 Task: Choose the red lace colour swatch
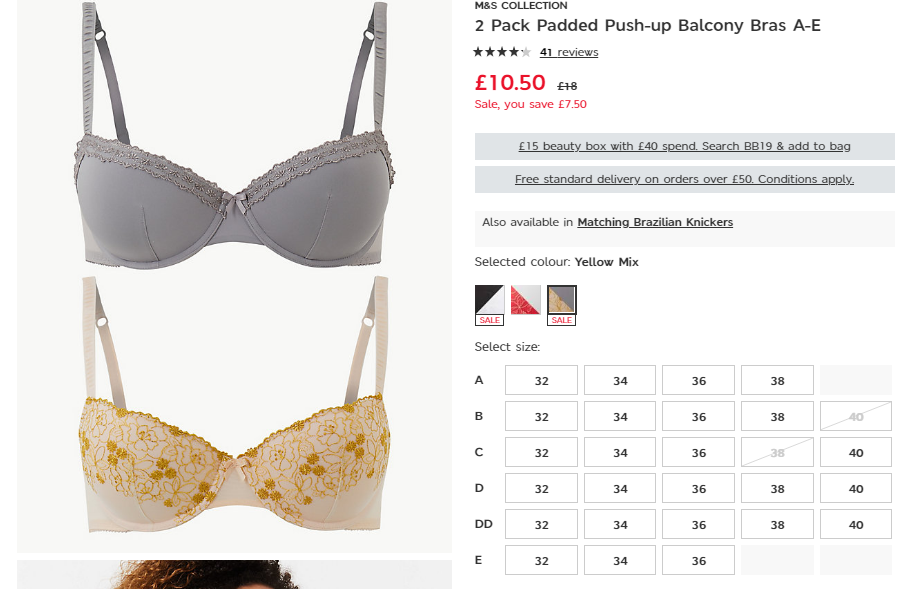click(526, 300)
